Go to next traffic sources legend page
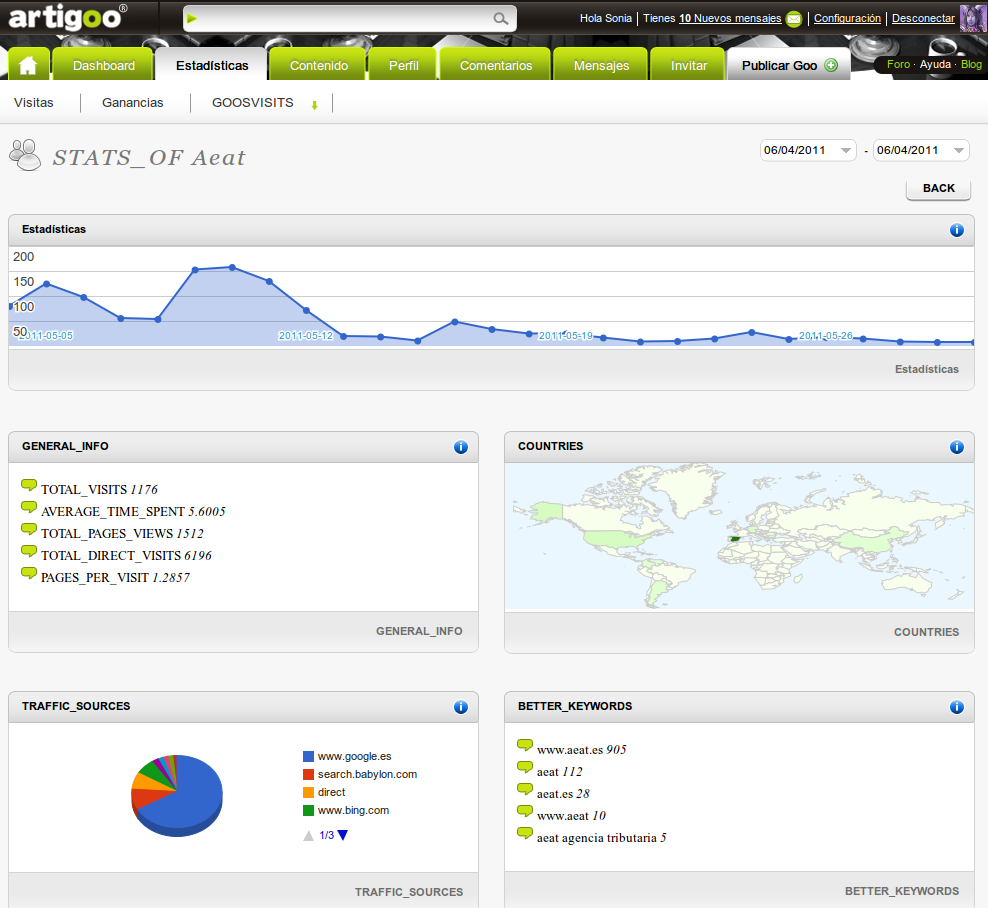The width and height of the screenshot is (988, 908). coord(343,835)
